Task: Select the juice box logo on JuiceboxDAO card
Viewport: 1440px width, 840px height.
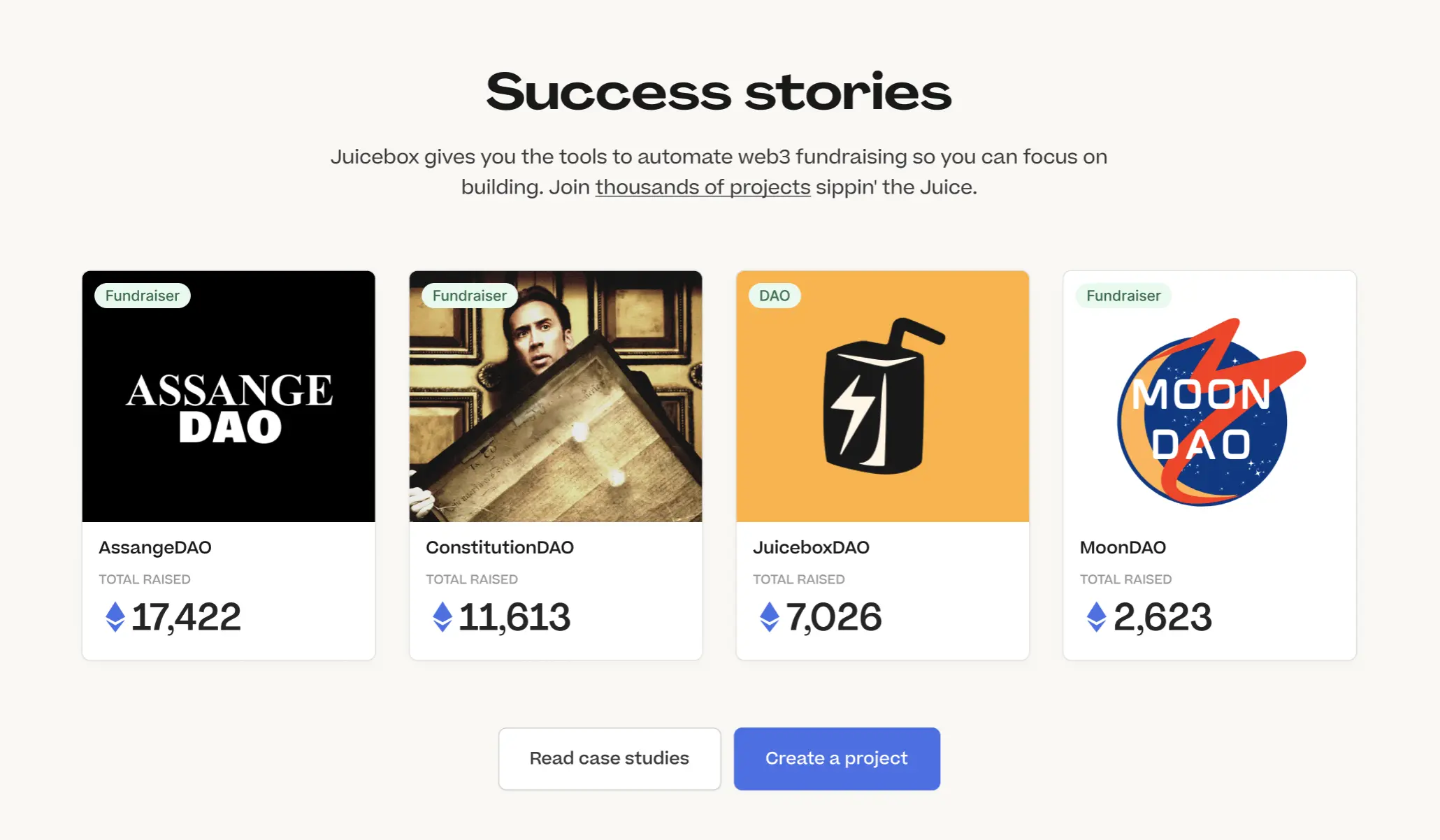Action: pos(882,396)
